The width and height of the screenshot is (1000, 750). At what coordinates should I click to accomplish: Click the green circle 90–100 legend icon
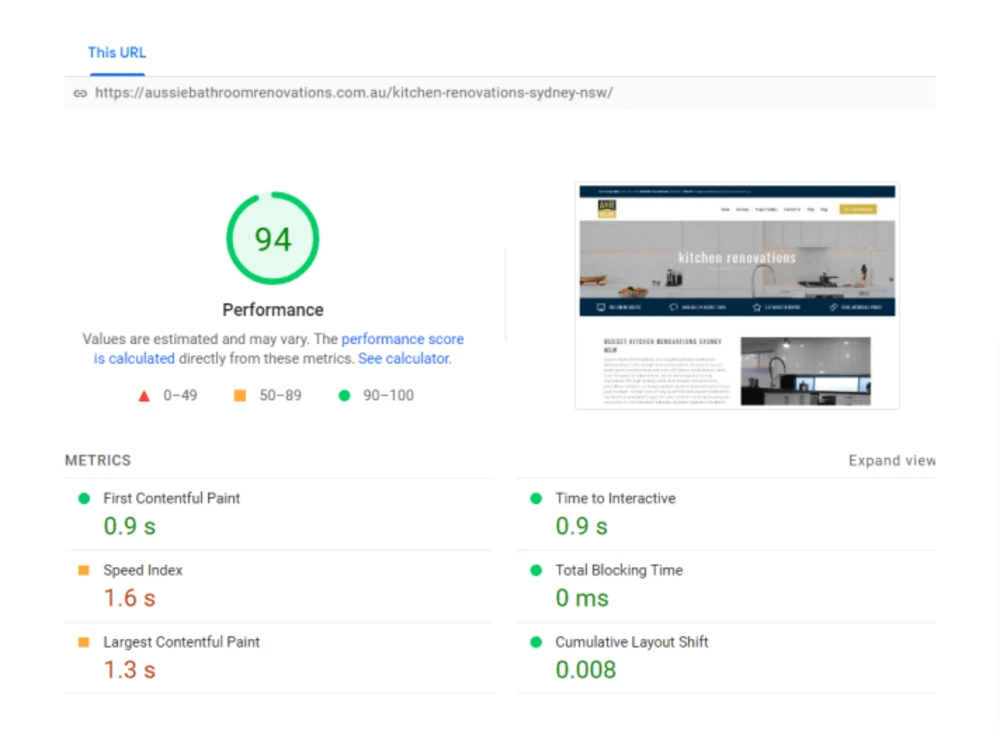tap(344, 395)
